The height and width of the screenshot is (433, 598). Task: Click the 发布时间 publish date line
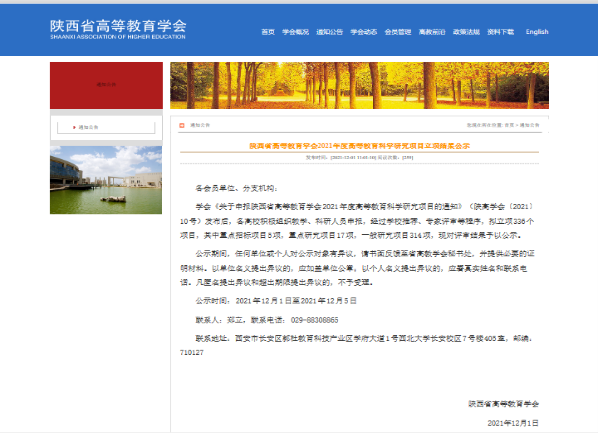coord(359,157)
